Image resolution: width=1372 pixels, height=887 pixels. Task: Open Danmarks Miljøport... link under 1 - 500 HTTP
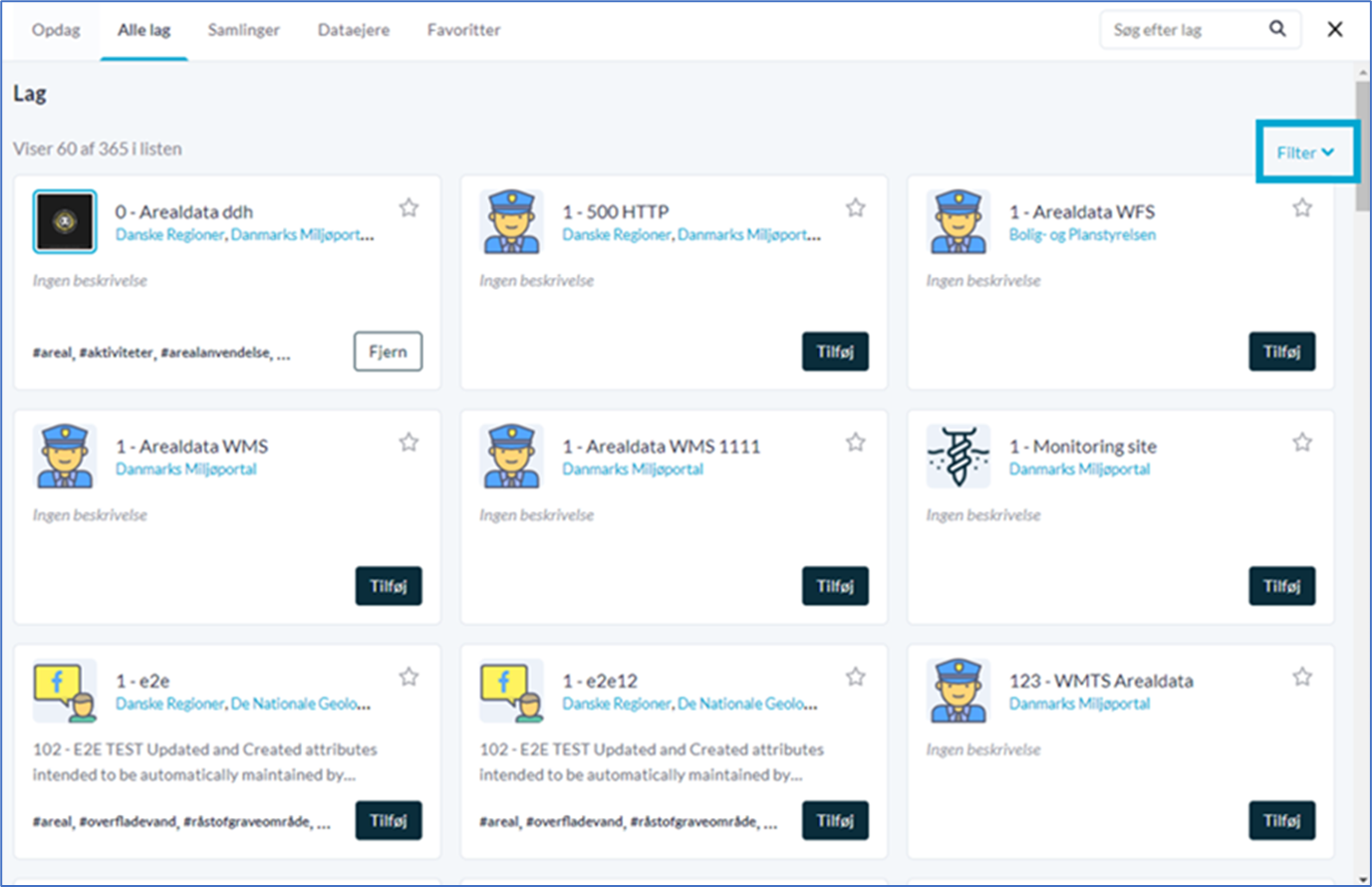(749, 235)
